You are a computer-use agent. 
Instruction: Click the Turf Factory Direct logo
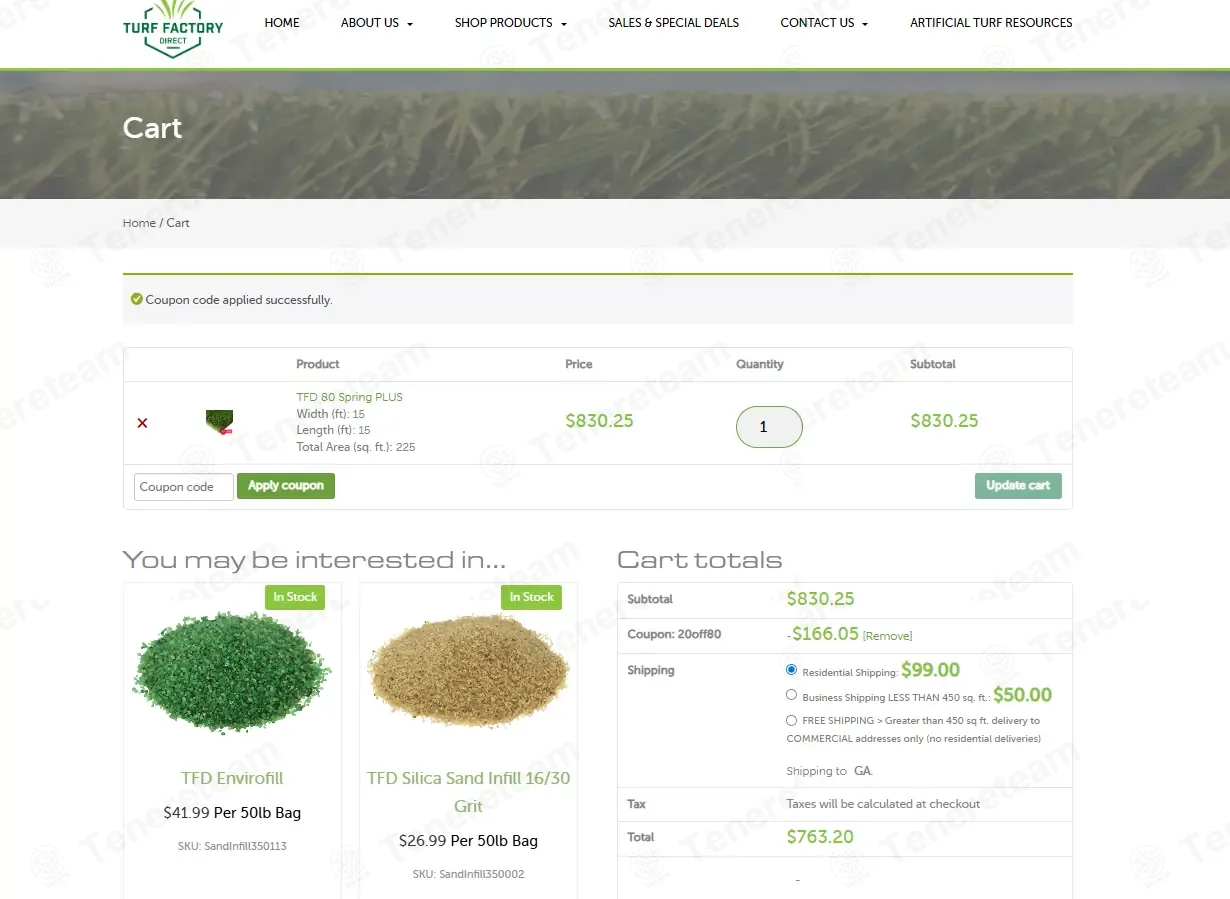[173, 28]
